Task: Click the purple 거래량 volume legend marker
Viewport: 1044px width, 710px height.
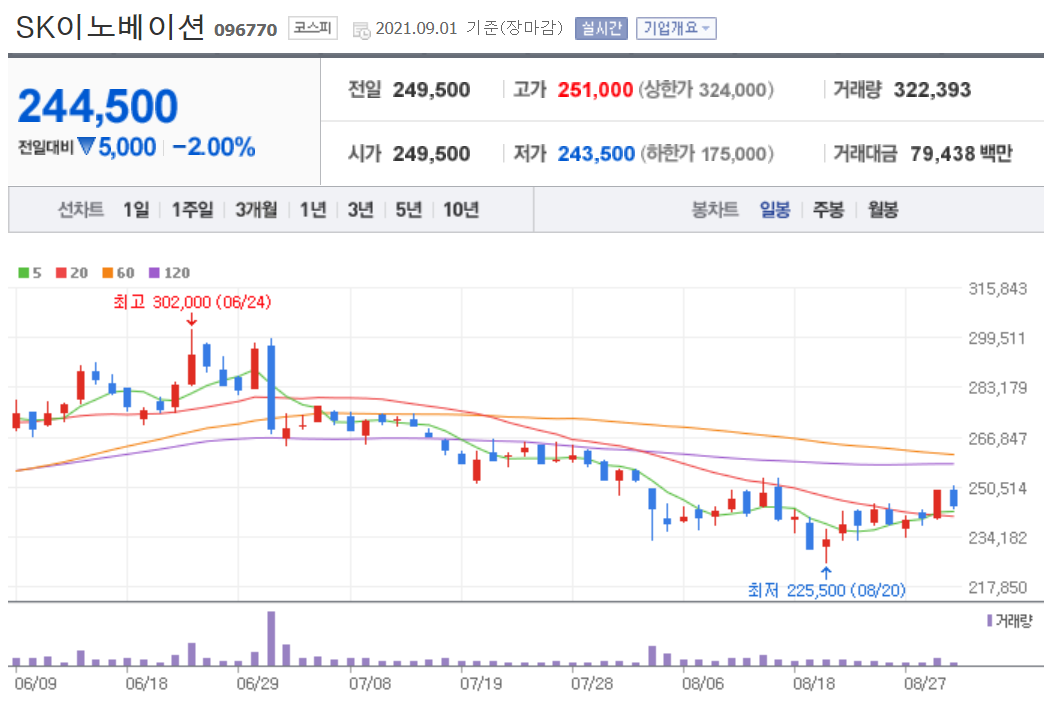Action: click(989, 621)
